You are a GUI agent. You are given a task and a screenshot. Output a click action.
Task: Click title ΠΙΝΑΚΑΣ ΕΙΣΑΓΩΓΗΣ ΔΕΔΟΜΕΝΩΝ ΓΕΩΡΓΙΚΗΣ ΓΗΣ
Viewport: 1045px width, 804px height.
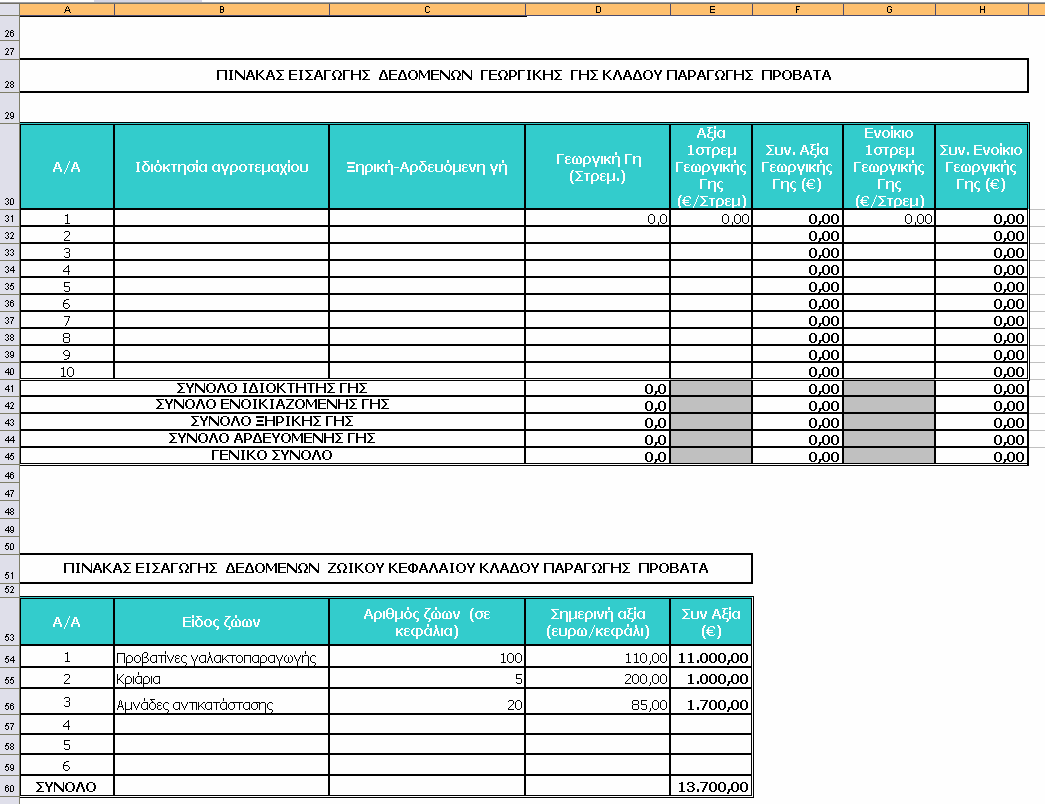(524, 75)
